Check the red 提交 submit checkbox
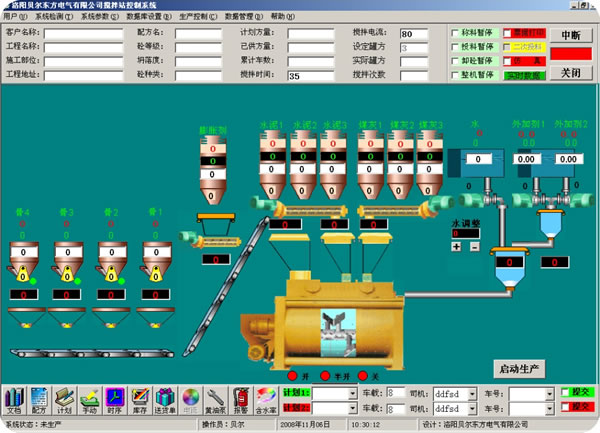The height and width of the screenshot is (433, 600). tap(565, 407)
